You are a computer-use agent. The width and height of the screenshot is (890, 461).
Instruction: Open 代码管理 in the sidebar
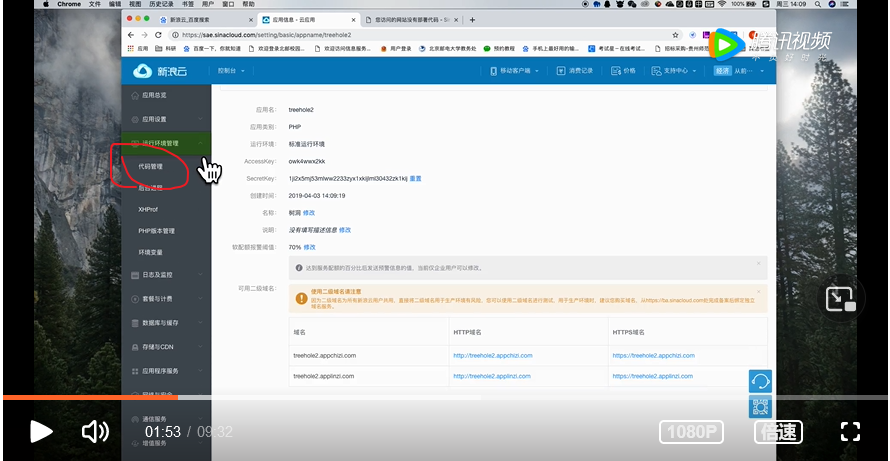point(150,167)
